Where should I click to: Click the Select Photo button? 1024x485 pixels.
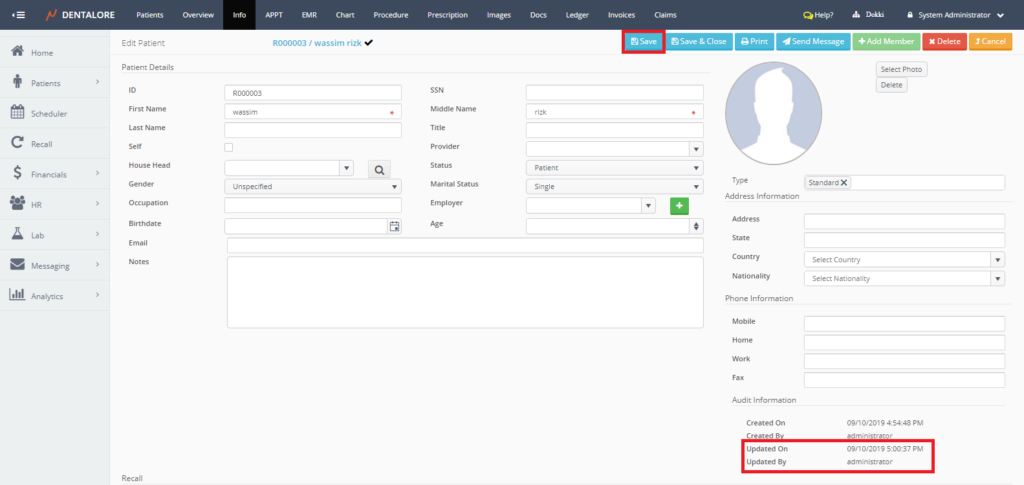pos(901,69)
